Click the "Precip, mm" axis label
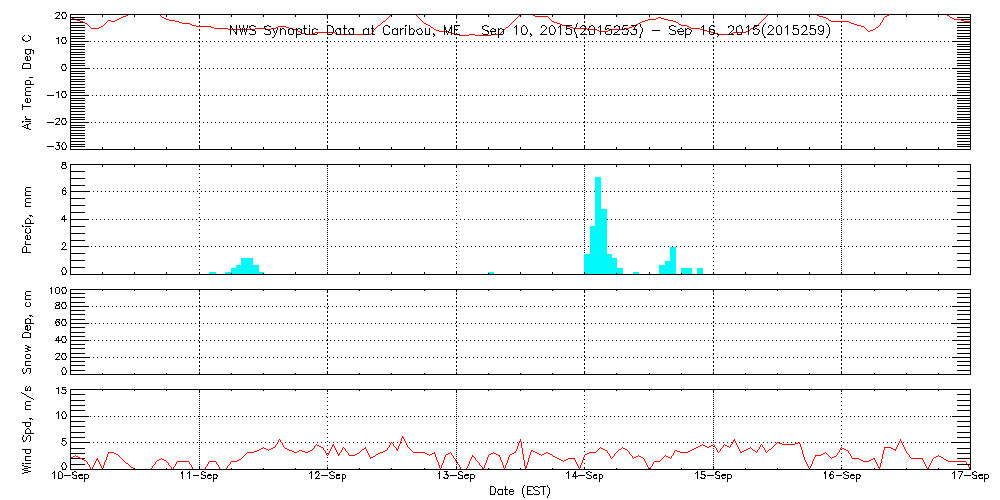This screenshot has width=1000, height=500. [28, 218]
